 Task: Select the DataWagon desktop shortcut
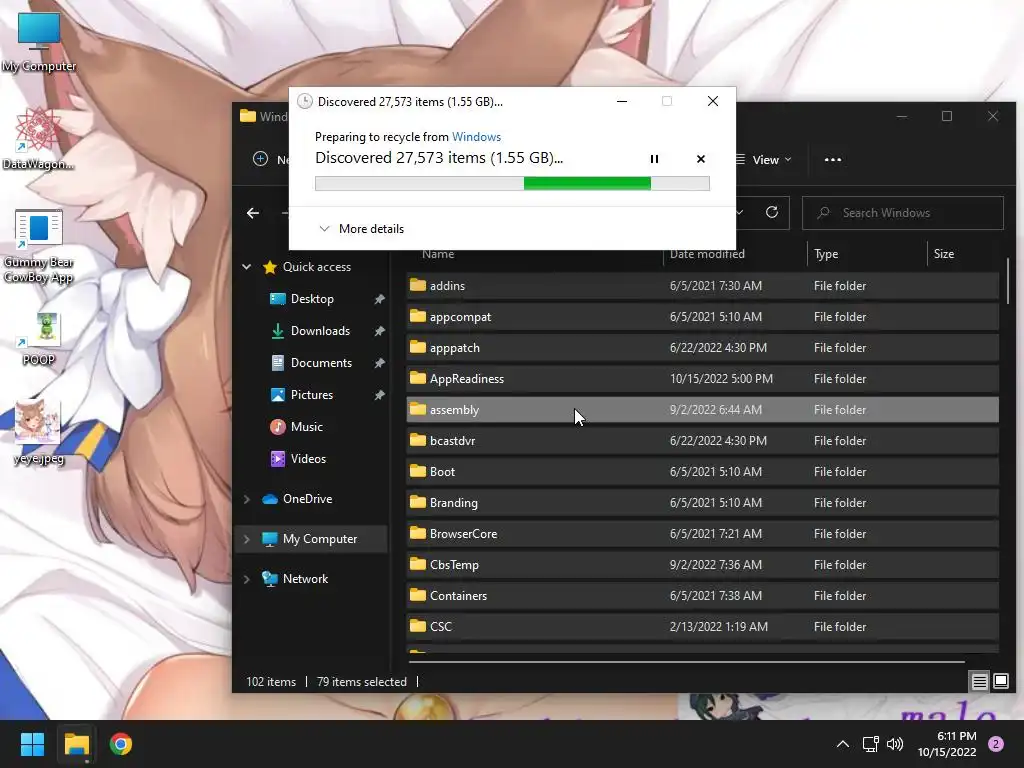click(x=39, y=139)
